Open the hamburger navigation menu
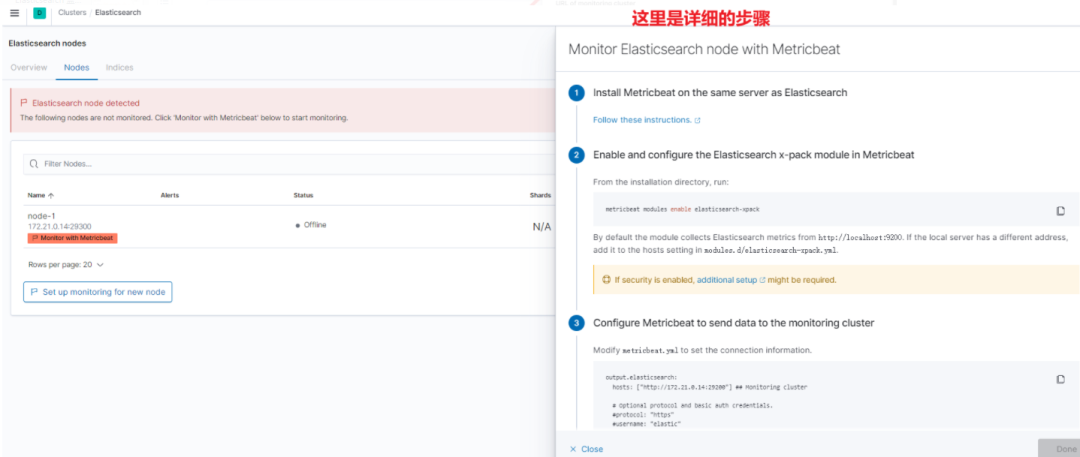Image resolution: width=1080 pixels, height=457 pixels. click(x=14, y=12)
